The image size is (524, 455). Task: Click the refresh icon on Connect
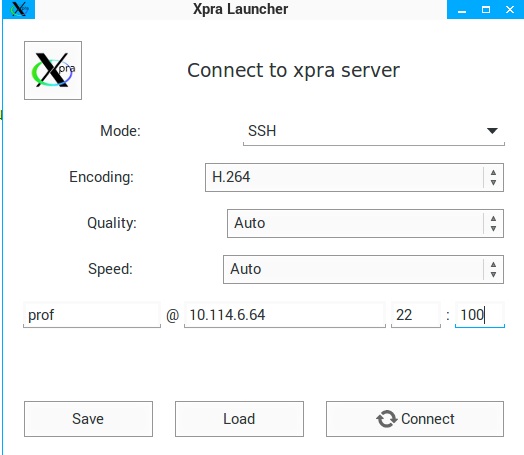click(x=387, y=419)
